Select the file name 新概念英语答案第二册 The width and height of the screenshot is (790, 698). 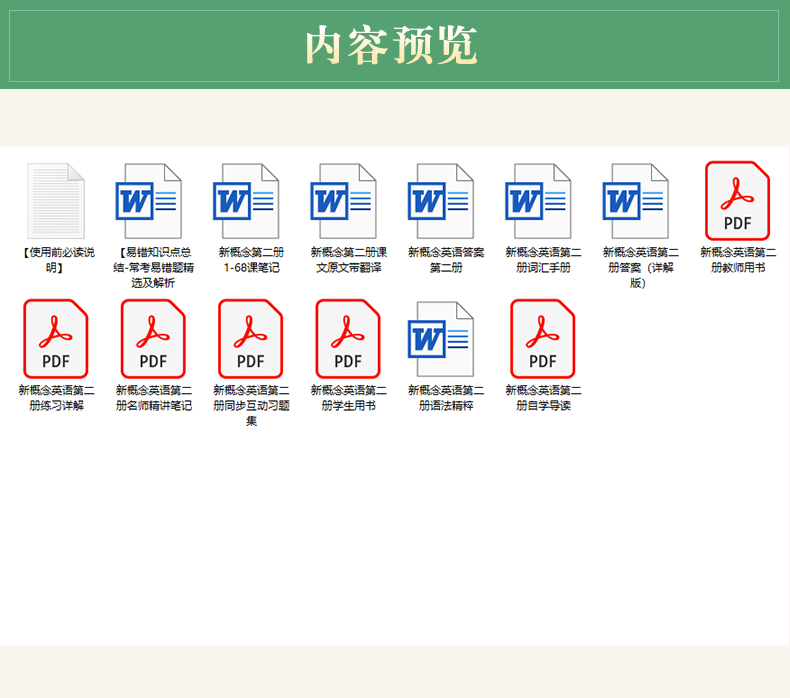tap(446, 260)
